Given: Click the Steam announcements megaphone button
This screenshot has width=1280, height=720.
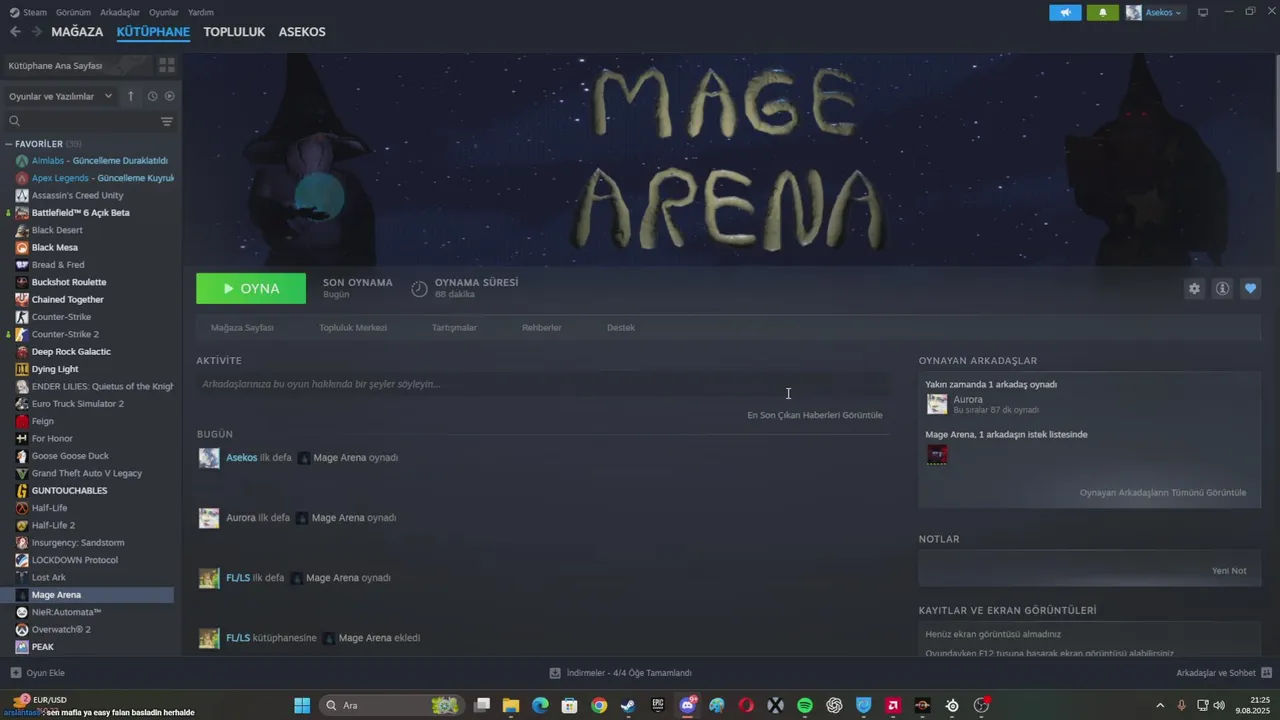Looking at the screenshot, I should [x=1065, y=12].
